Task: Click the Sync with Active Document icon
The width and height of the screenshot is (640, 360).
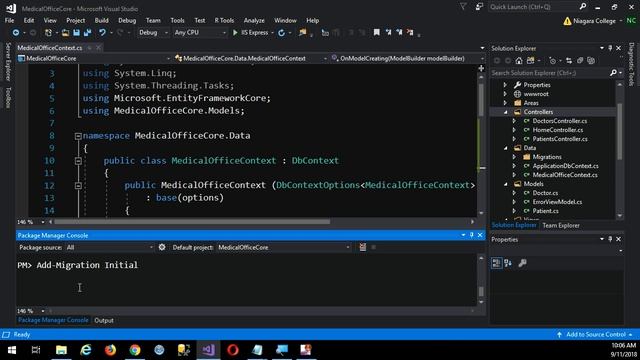Action: click(x=569, y=61)
